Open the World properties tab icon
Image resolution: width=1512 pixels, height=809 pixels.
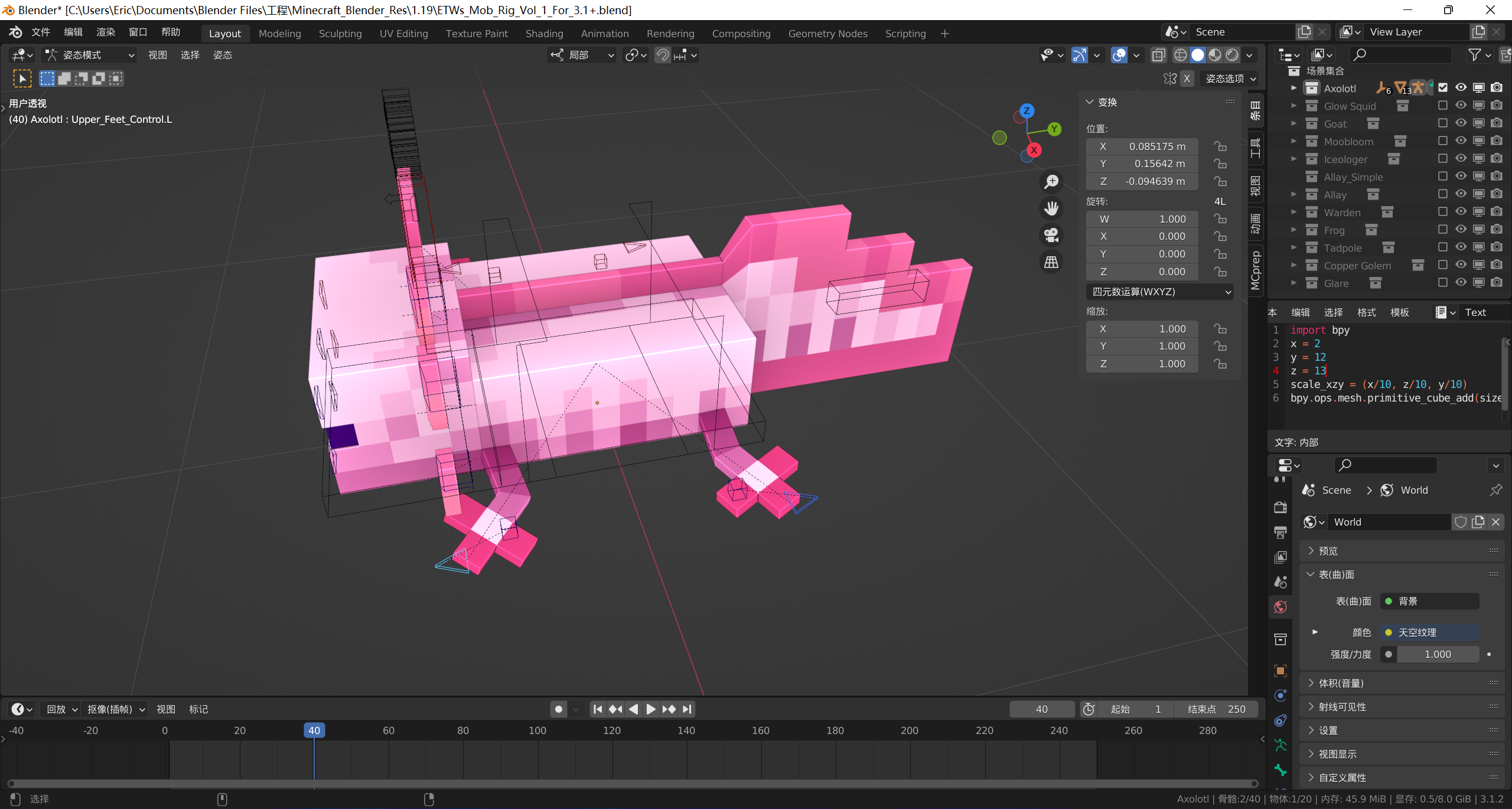[1280, 607]
